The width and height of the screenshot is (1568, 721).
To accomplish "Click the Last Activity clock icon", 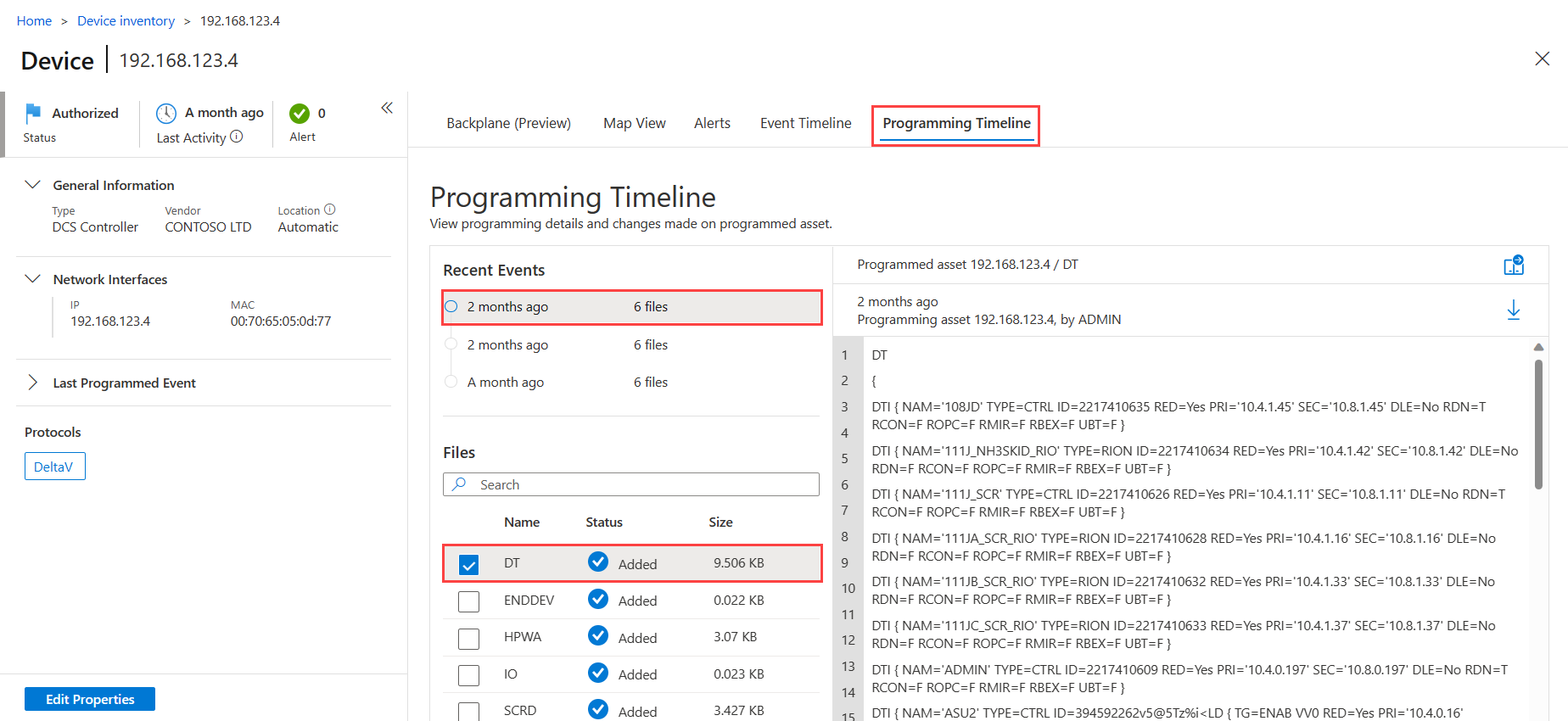I will click(166, 113).
